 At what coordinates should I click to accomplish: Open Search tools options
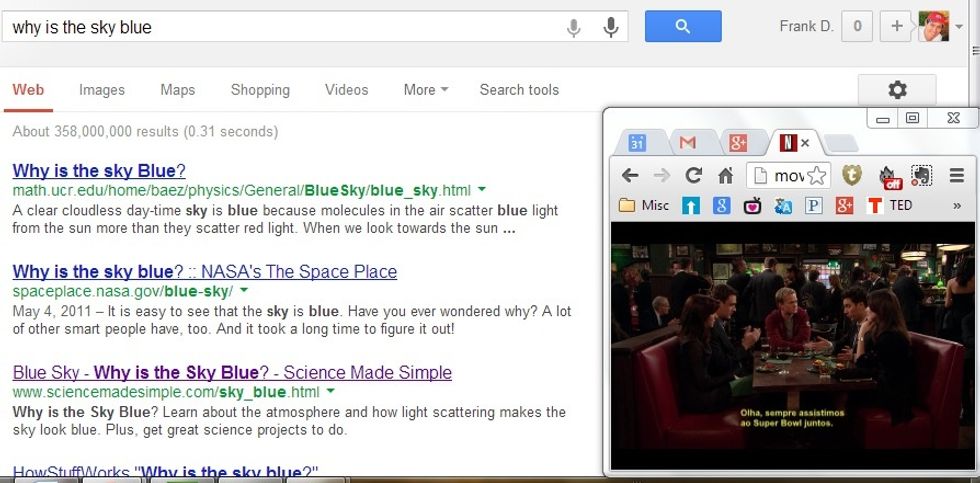point(519,90)
